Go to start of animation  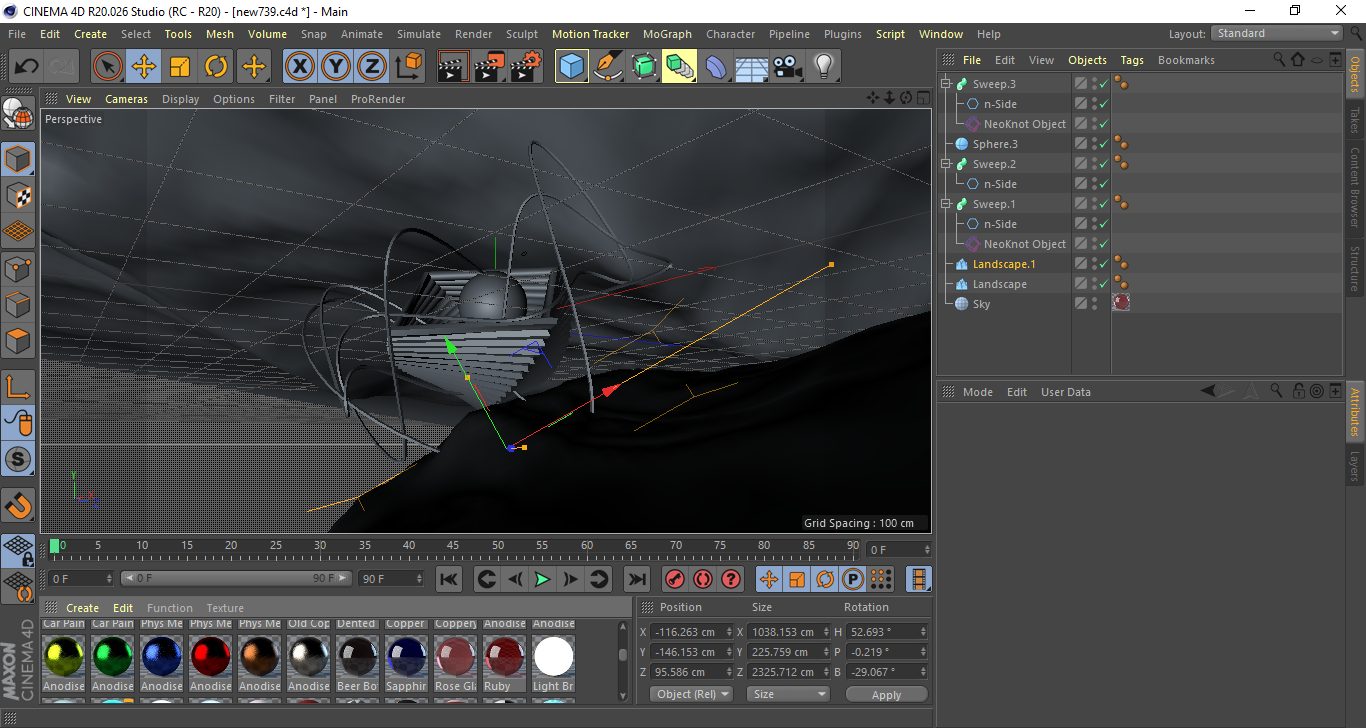(x=449, y=579)
